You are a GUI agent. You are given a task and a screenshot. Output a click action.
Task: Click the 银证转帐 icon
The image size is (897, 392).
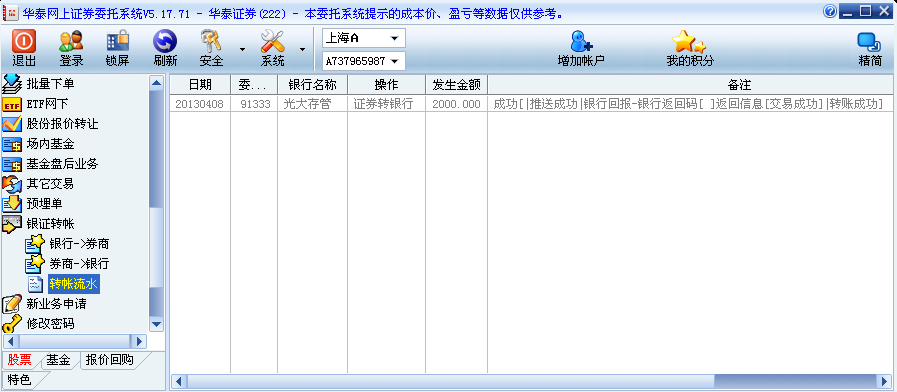(x=12, y=224)
